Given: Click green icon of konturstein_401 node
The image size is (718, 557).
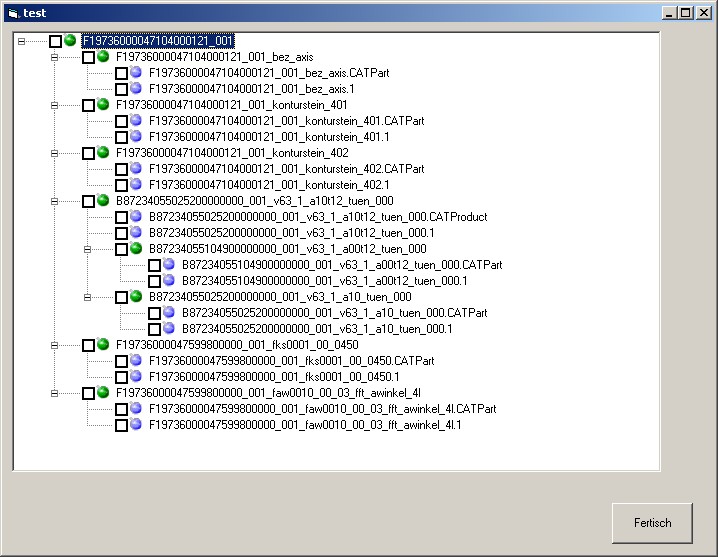Looking at the screenshot, I should tap(103, 104).
